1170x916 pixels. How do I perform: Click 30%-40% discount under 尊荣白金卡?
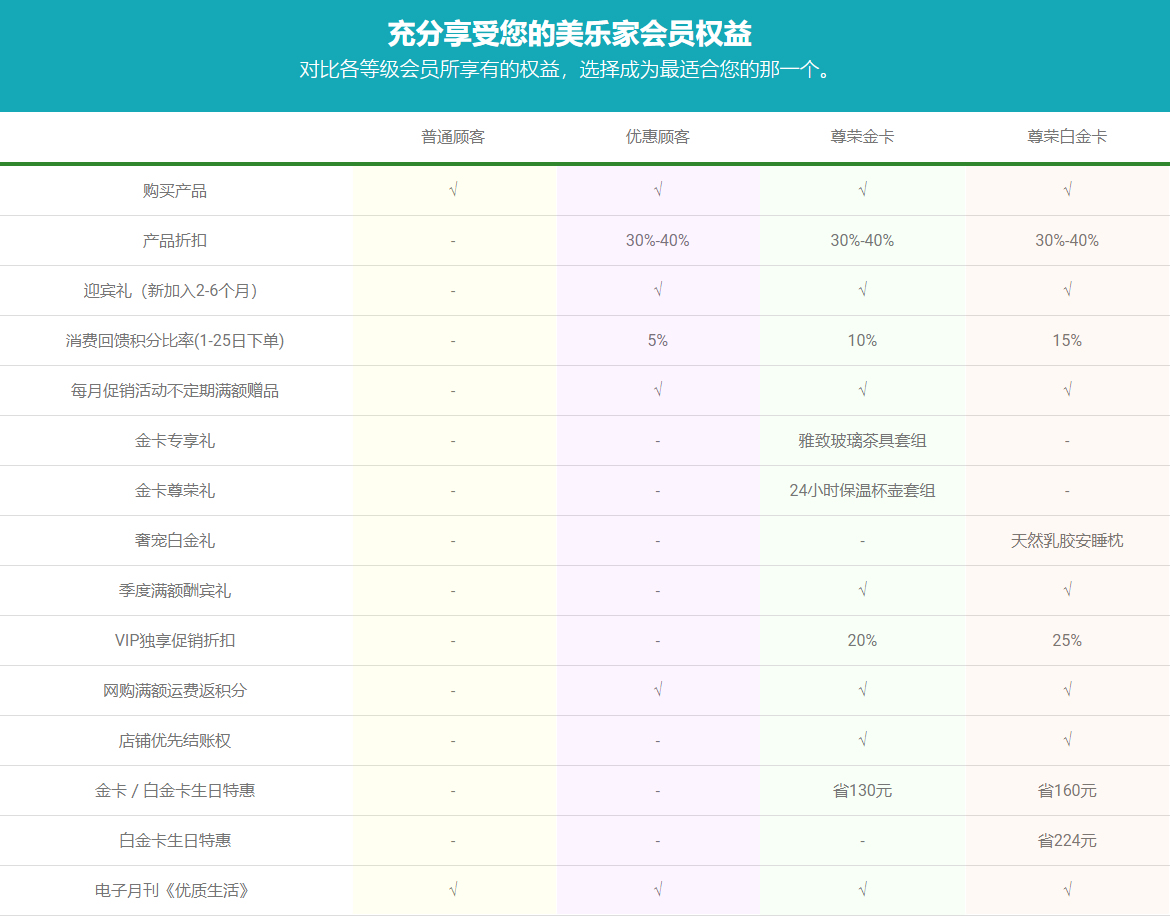pyautogui.click(x=1067, y=241)
